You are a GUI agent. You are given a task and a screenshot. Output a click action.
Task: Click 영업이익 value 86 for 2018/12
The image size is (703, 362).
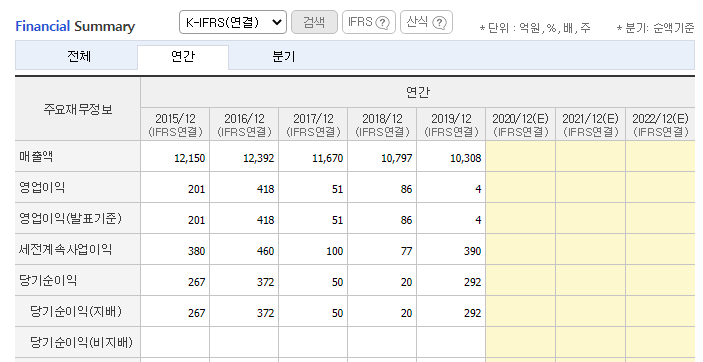pyautogui.click(x=407, y=189)
